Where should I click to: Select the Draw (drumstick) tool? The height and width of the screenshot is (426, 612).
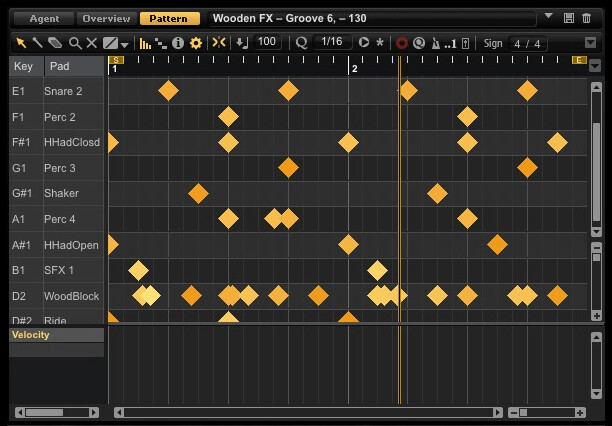coord(38,43)
